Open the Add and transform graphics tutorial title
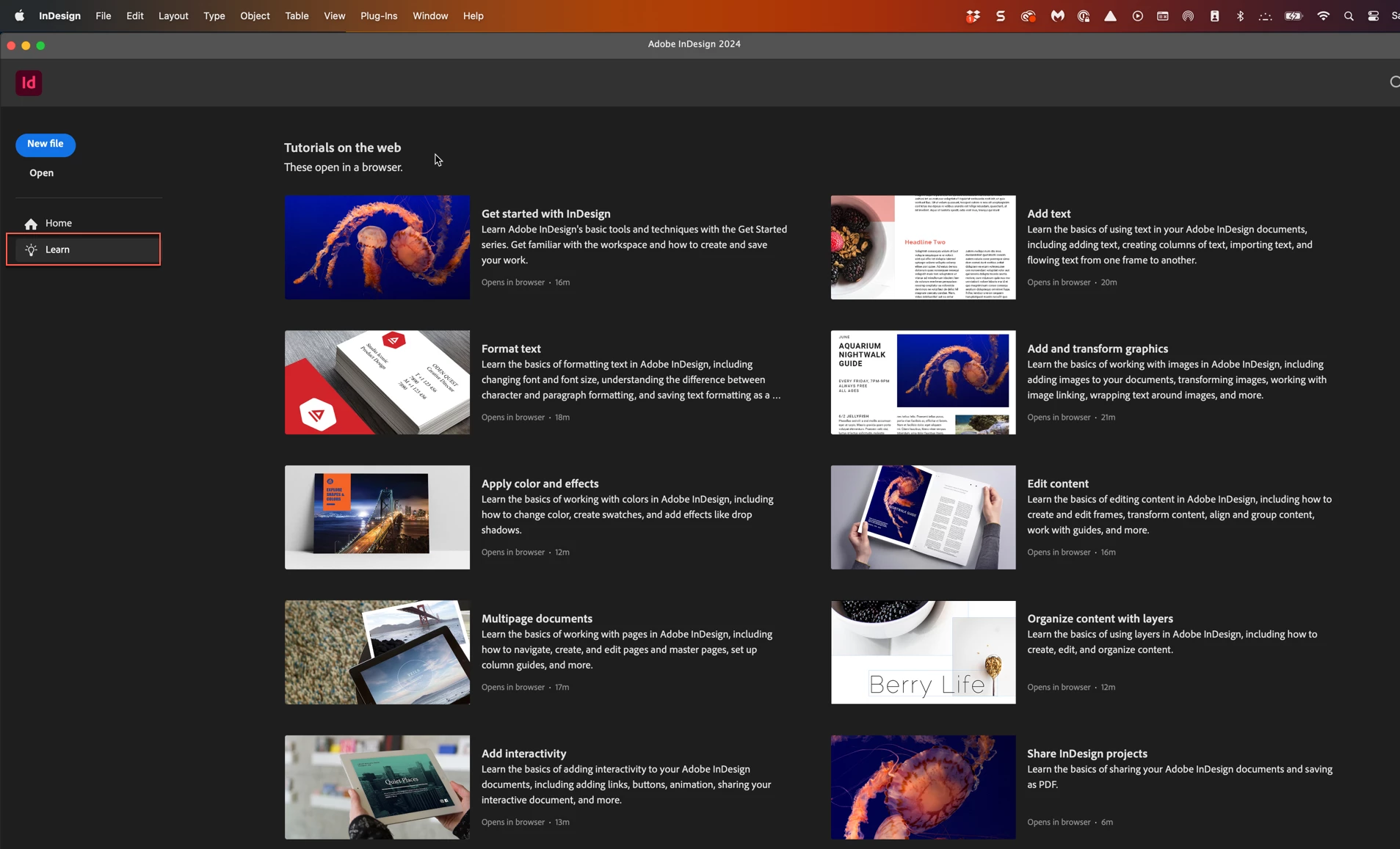 click(x=1098, y=349)
